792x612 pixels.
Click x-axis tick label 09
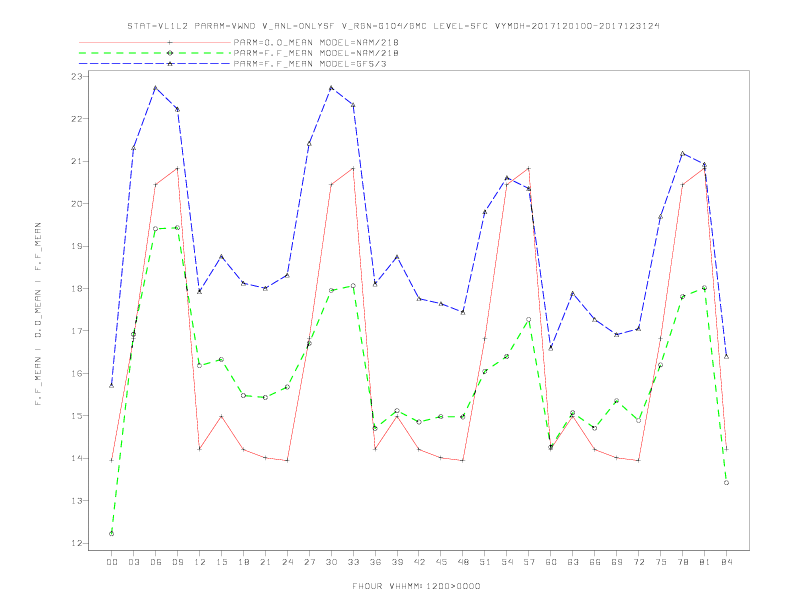(x=177, y=562)
